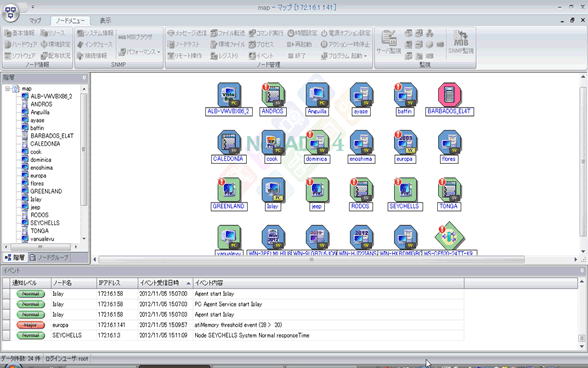The width and height of the screenshot is (588, 368).
Task: Collapse the map root node in the tree
Action: pos(8,89)
